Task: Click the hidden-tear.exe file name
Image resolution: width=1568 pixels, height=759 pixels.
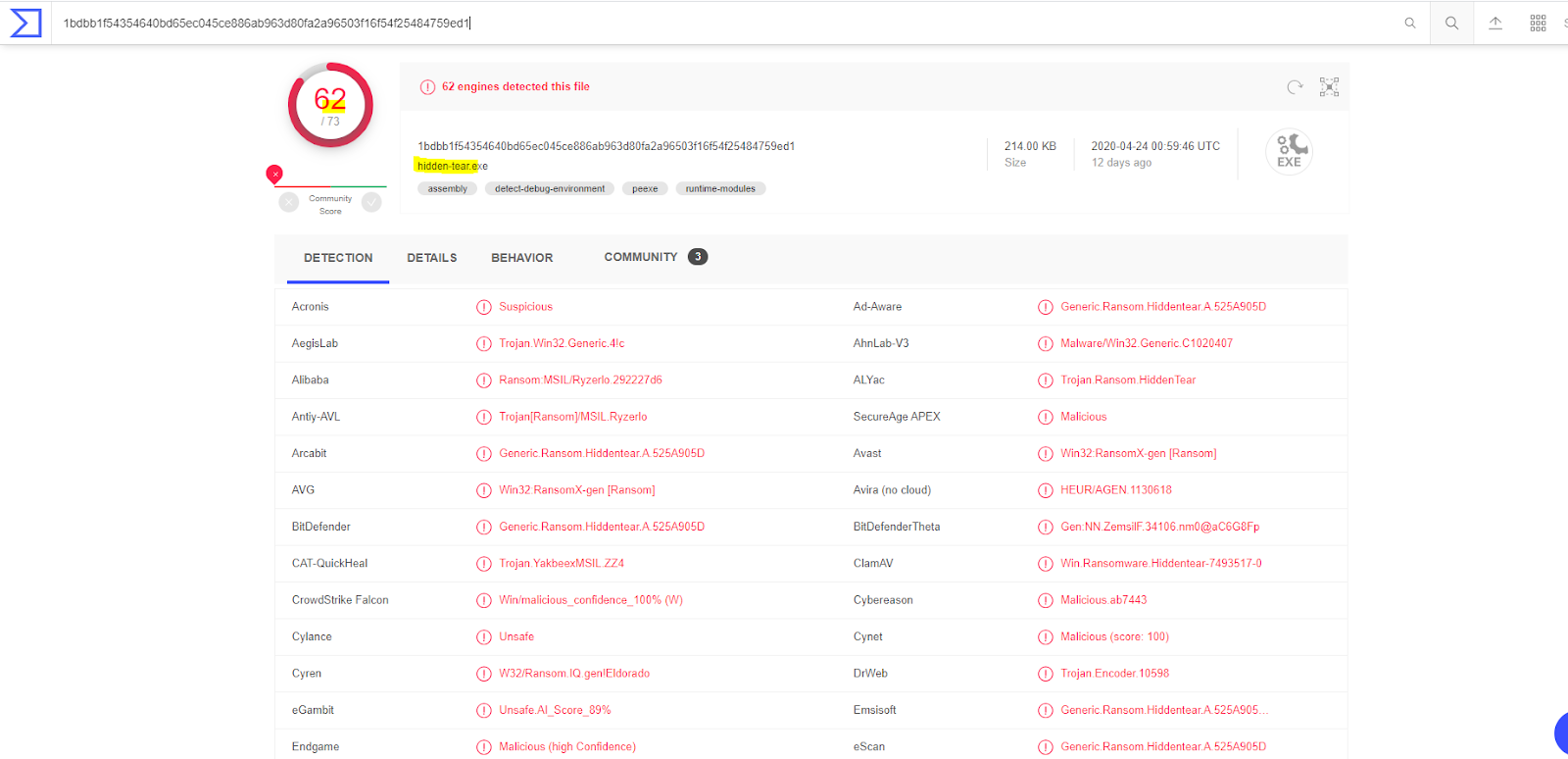Action: click(452, 166)
